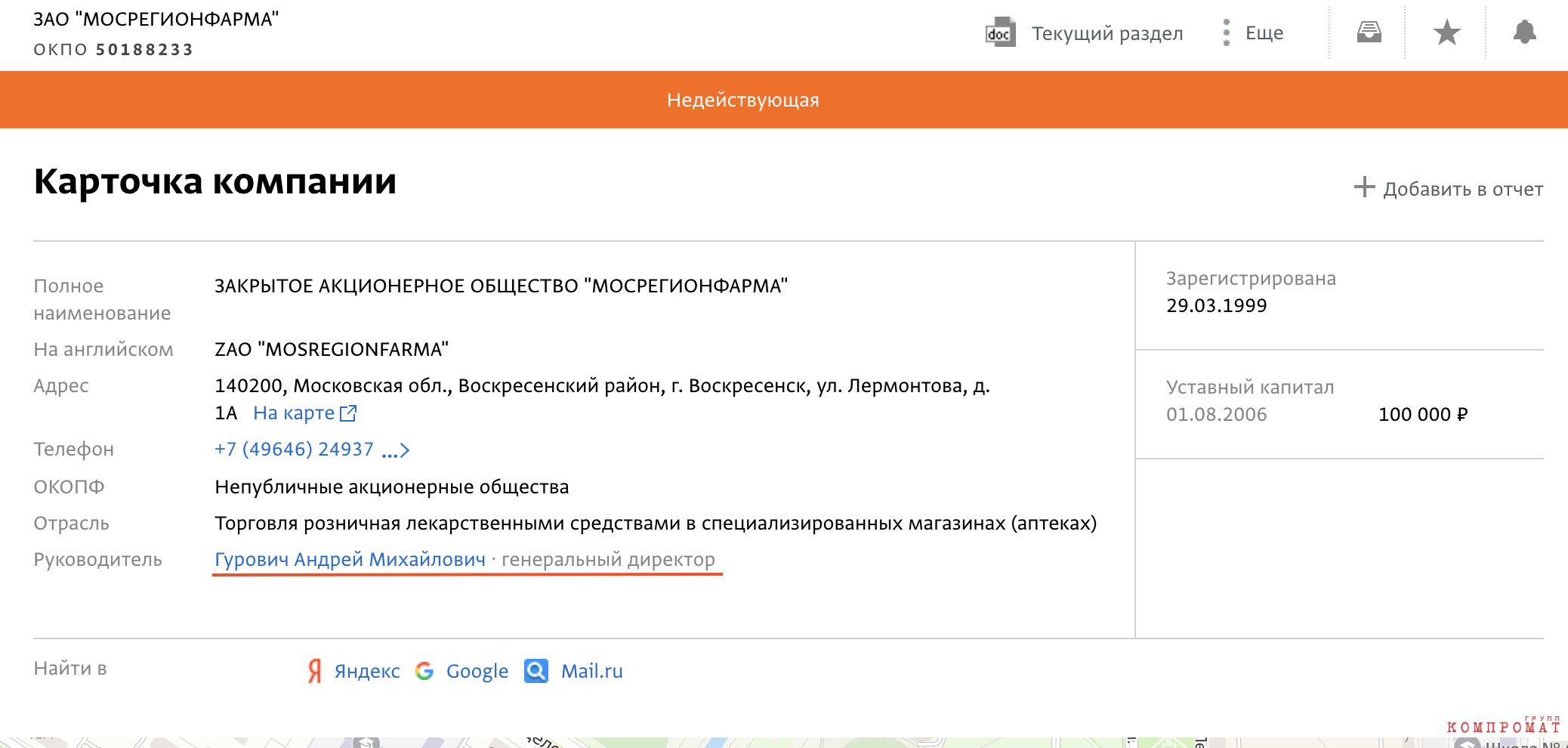
Task: Click the address text '140200, Московская обл.'
Action: coord(333,385)
